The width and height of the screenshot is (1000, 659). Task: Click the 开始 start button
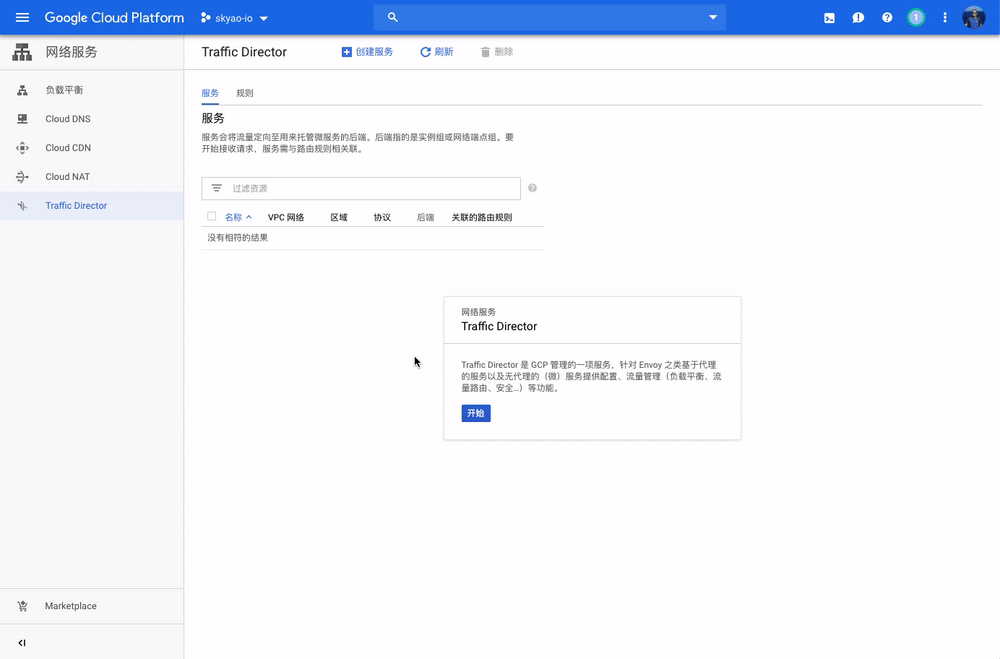click(x=476, y=413)
